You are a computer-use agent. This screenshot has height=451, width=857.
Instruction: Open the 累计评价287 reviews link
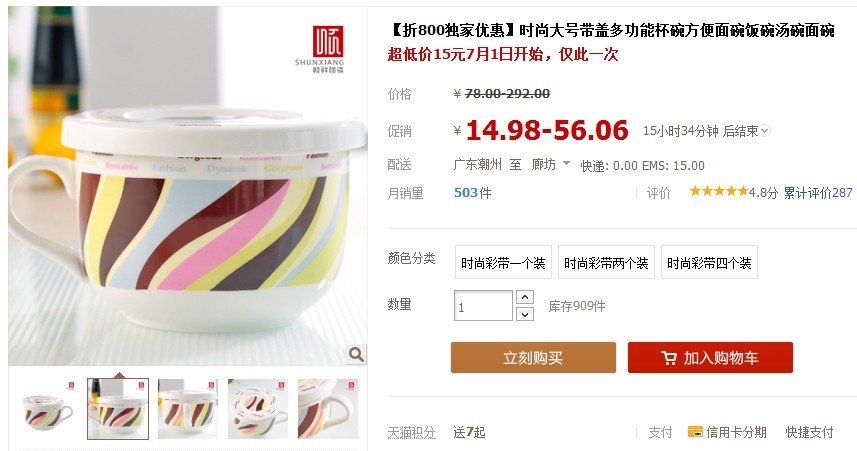(818, 192)
